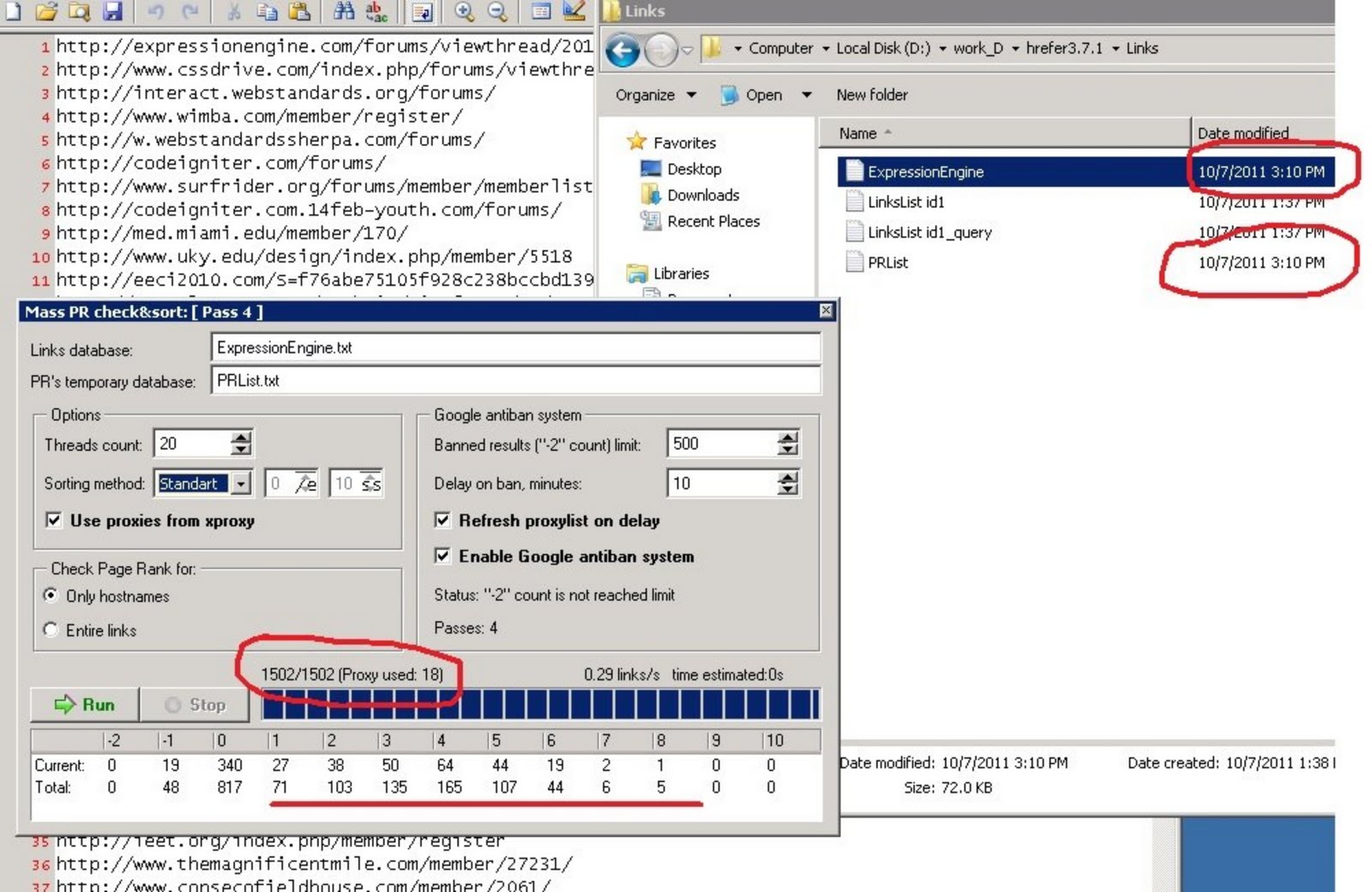Increase Threads count with up arrow
The image size is (1372, 892).
pos(241,437)
